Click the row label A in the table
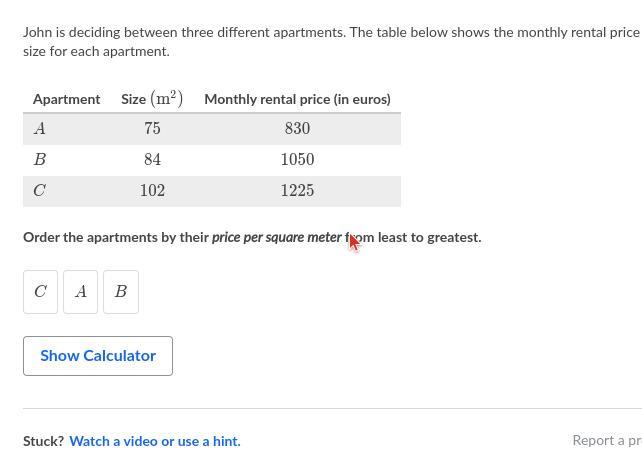 [x=39, y=129]
